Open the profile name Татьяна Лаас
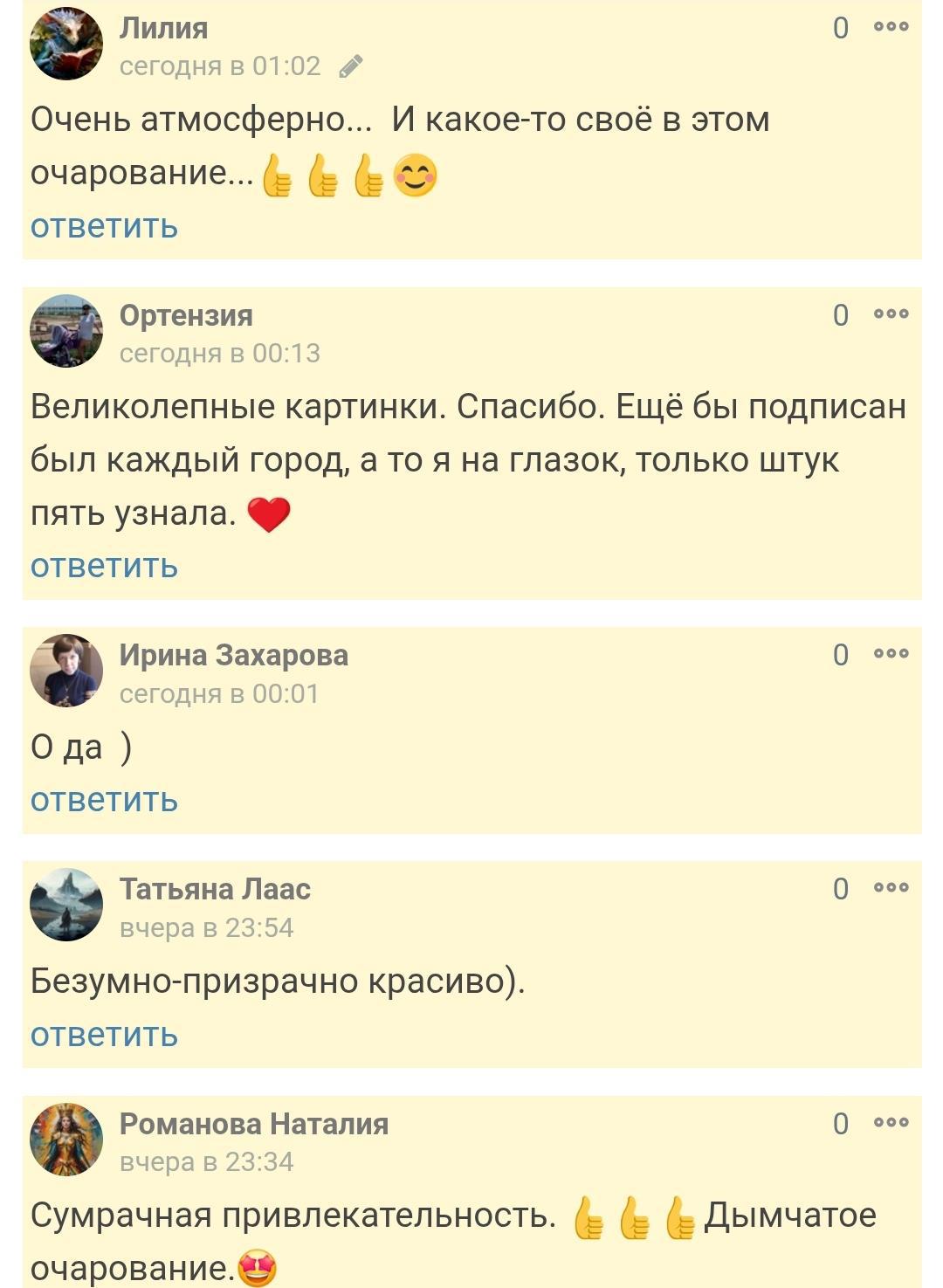 pyautogui.click(x=215, y=889)
